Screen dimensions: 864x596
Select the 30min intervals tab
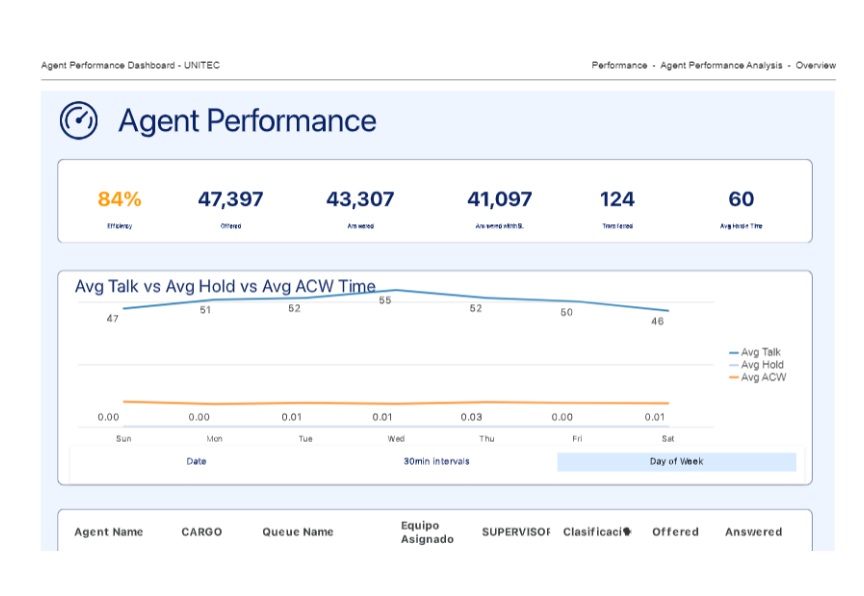[436, 462]
